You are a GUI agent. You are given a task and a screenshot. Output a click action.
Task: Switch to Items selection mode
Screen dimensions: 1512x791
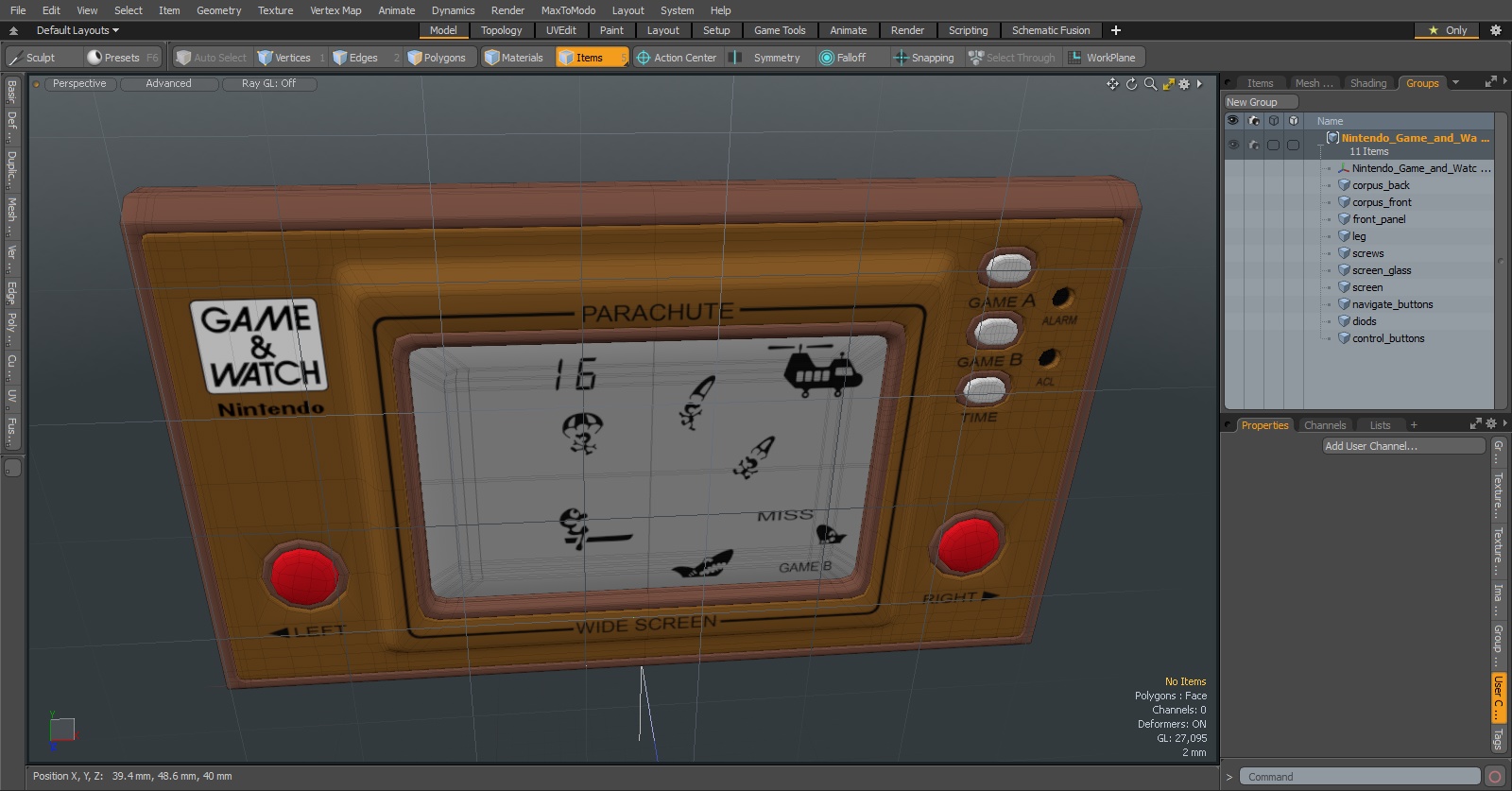(x=592, y=58)
